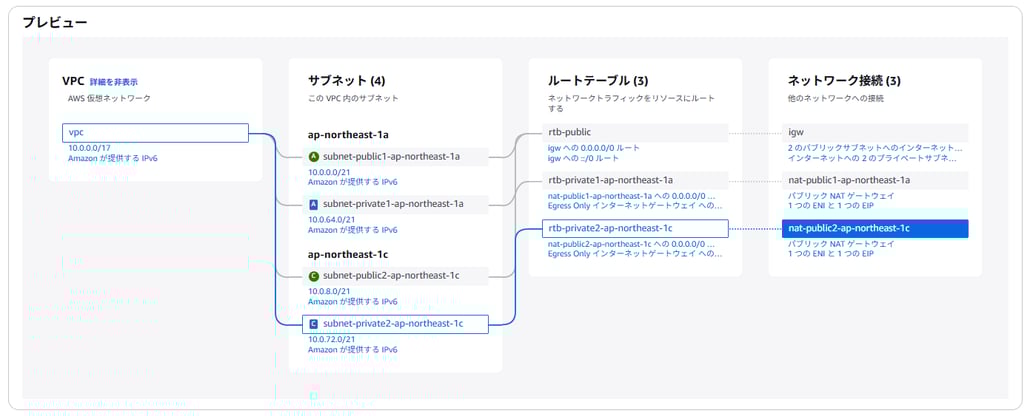Select rtb-private2-ap-northeast-1c route table
This screenshot has height=416, width=1033.
(x=635, y=228)
